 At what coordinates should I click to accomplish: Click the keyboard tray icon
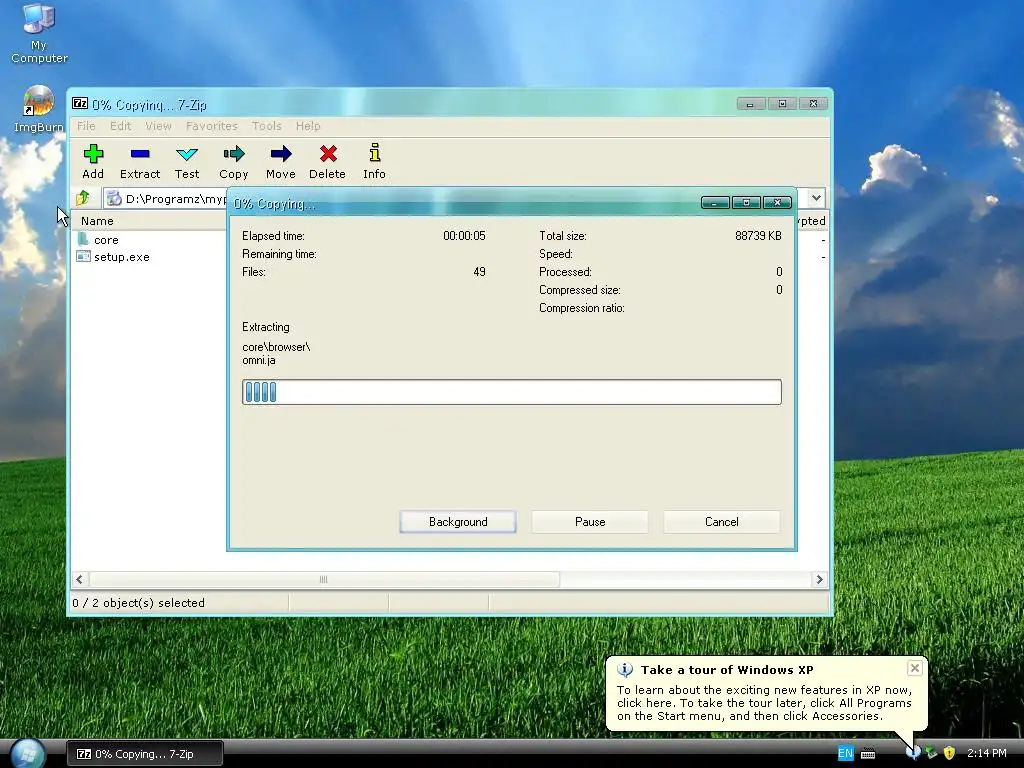tap(868, 754)
